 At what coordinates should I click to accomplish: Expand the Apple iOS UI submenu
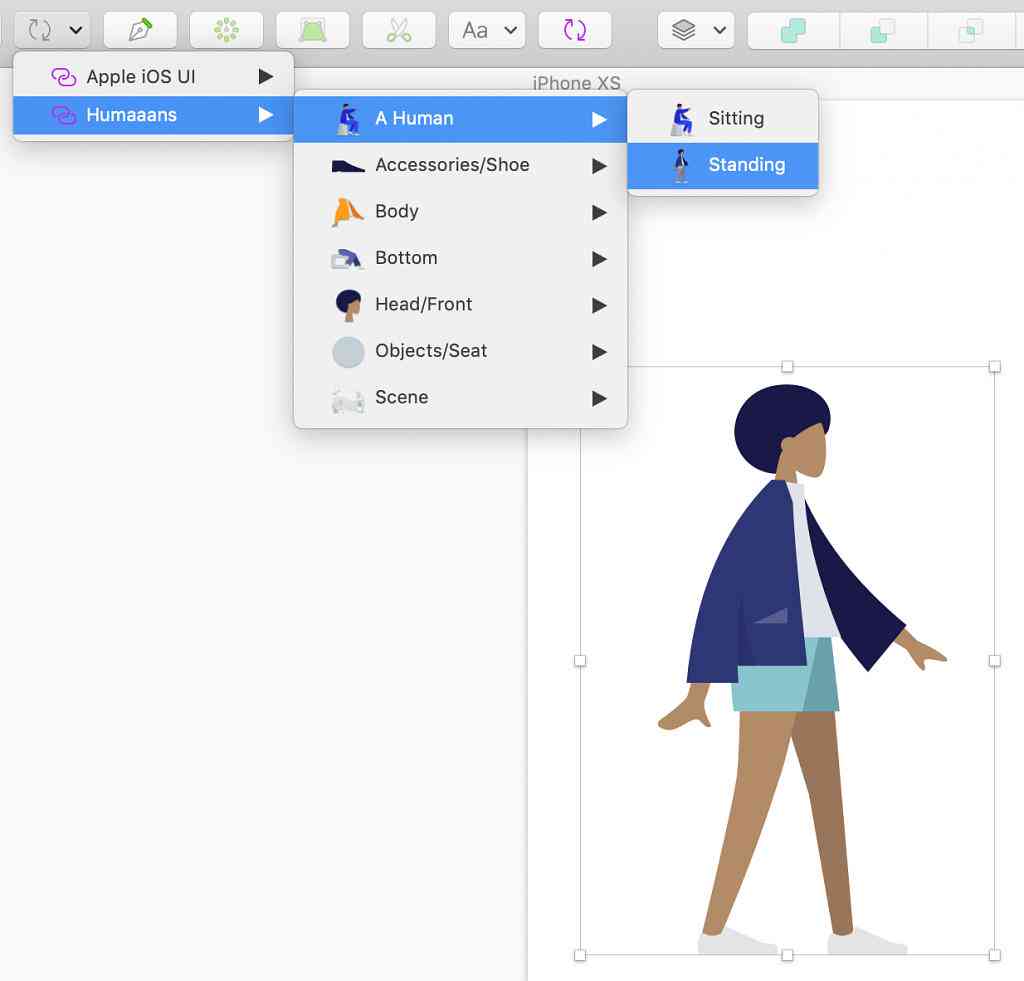coord(153,76)
